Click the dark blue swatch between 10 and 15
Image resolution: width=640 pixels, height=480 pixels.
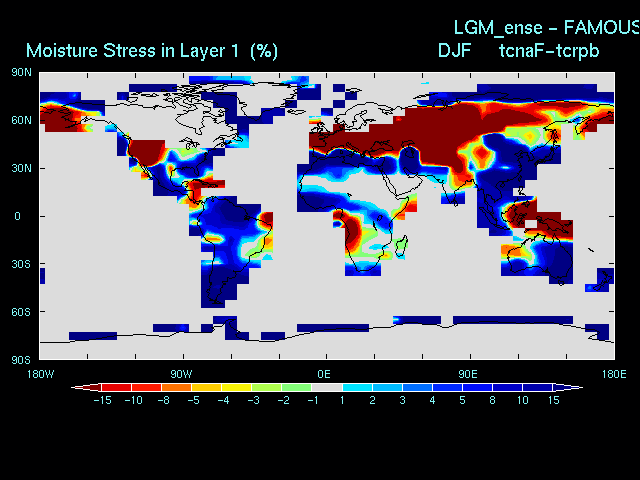[x=537, y=387]
